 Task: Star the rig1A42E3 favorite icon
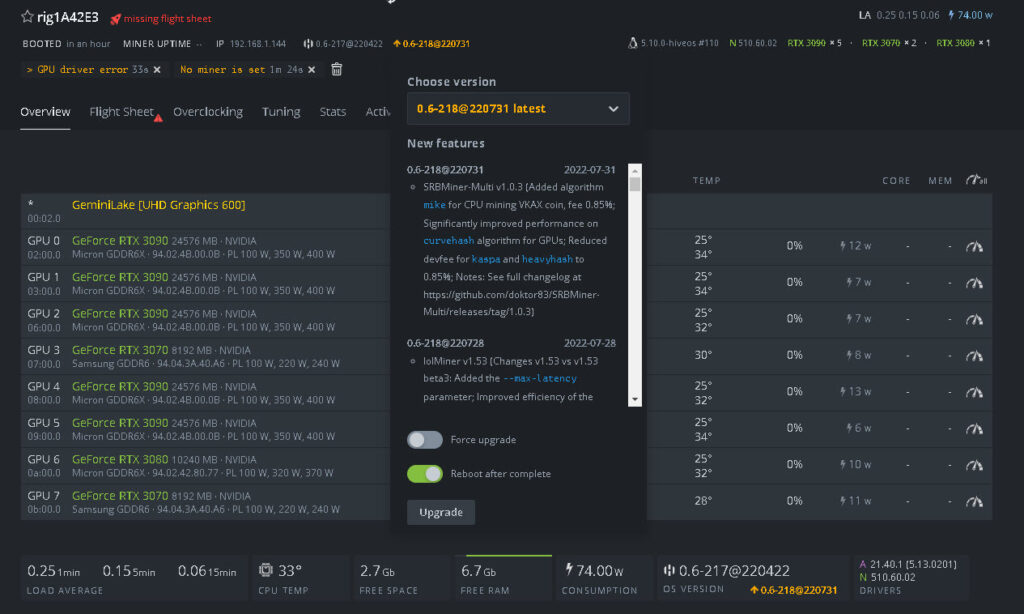27,17
